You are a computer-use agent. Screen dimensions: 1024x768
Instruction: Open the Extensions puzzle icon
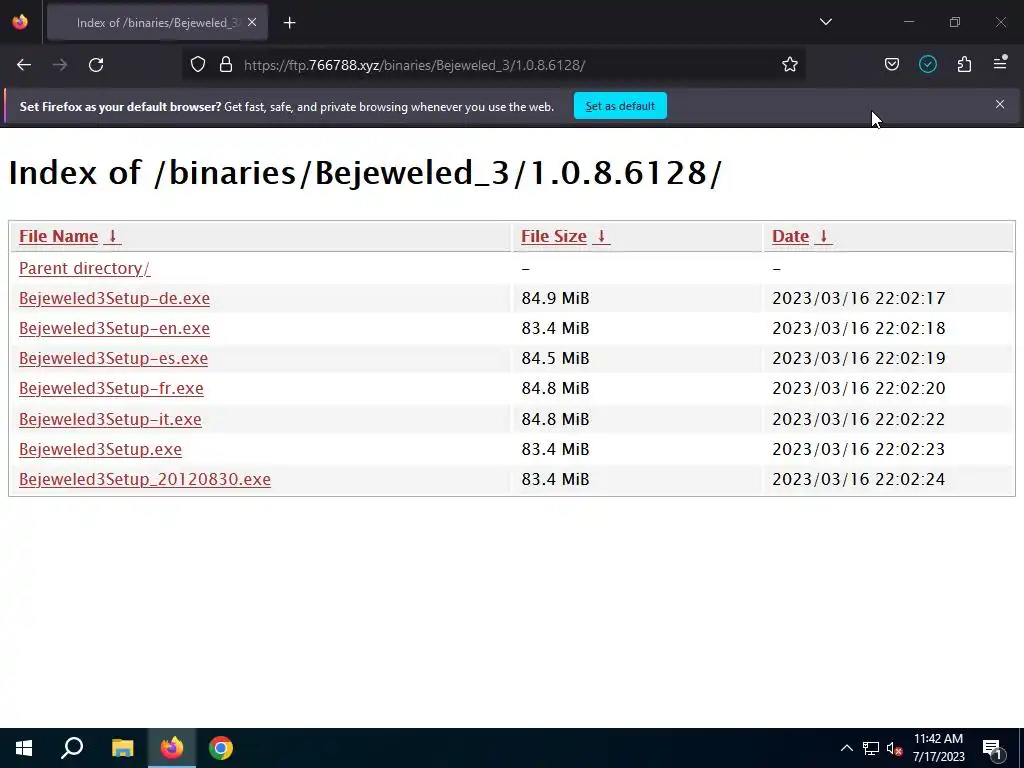coord(964,65)
